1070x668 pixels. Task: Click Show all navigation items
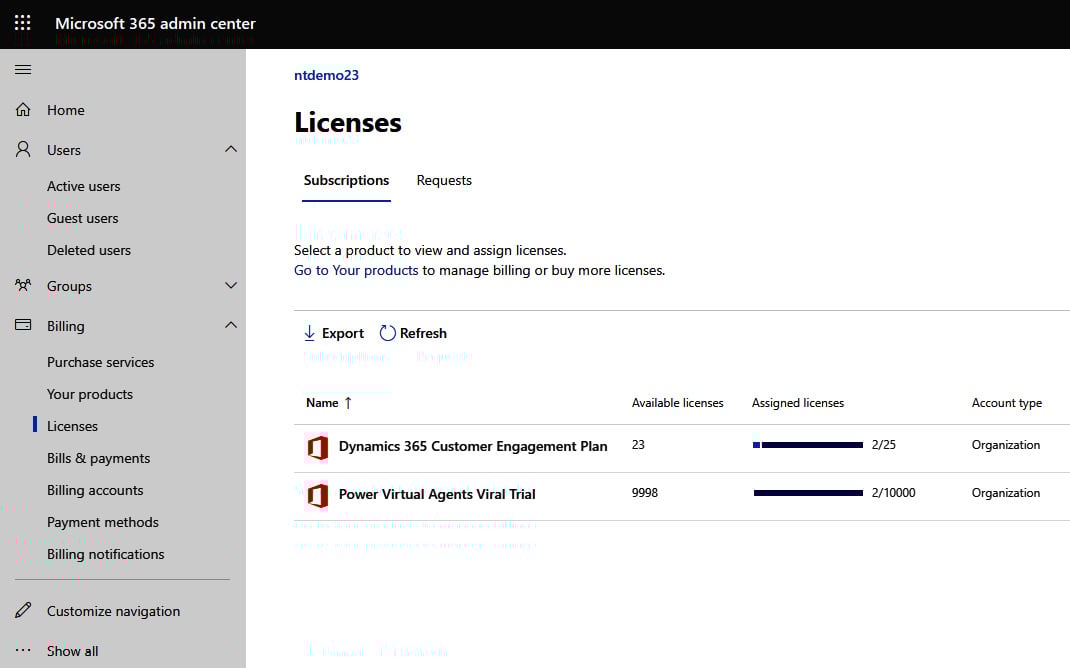coord(72,651)
